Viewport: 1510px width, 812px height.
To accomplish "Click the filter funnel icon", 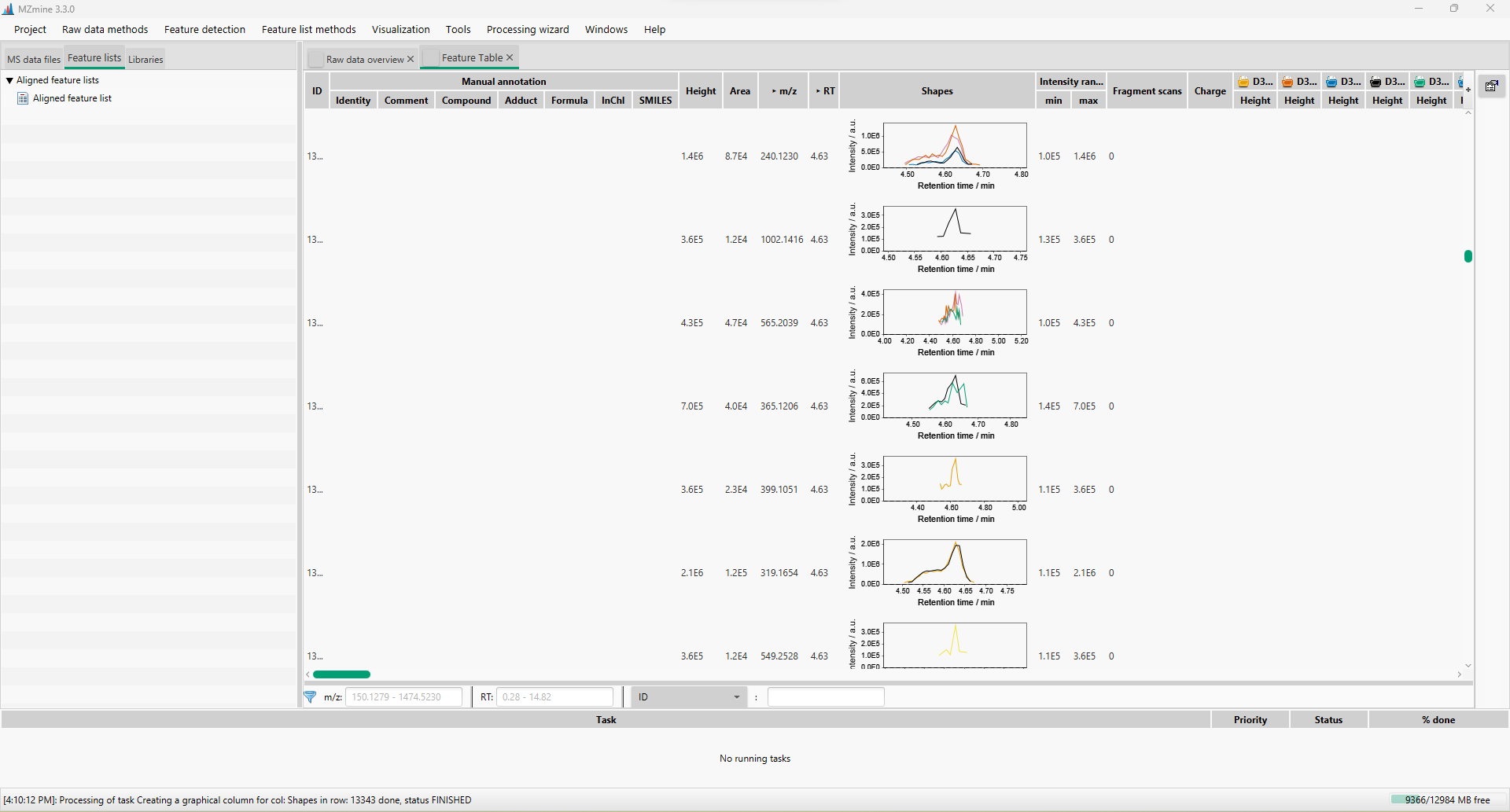I will click(311, 696).
